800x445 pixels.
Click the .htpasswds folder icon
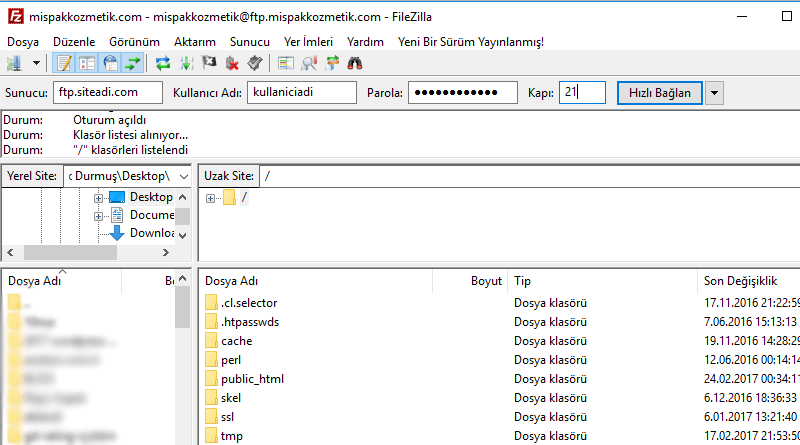211,322
